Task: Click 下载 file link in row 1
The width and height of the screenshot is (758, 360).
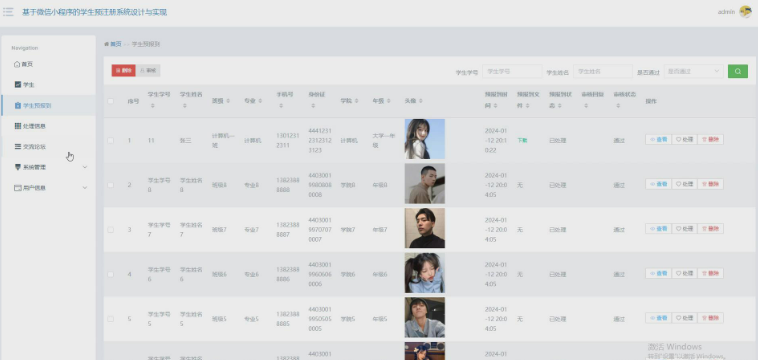Action: click(522, 141)
